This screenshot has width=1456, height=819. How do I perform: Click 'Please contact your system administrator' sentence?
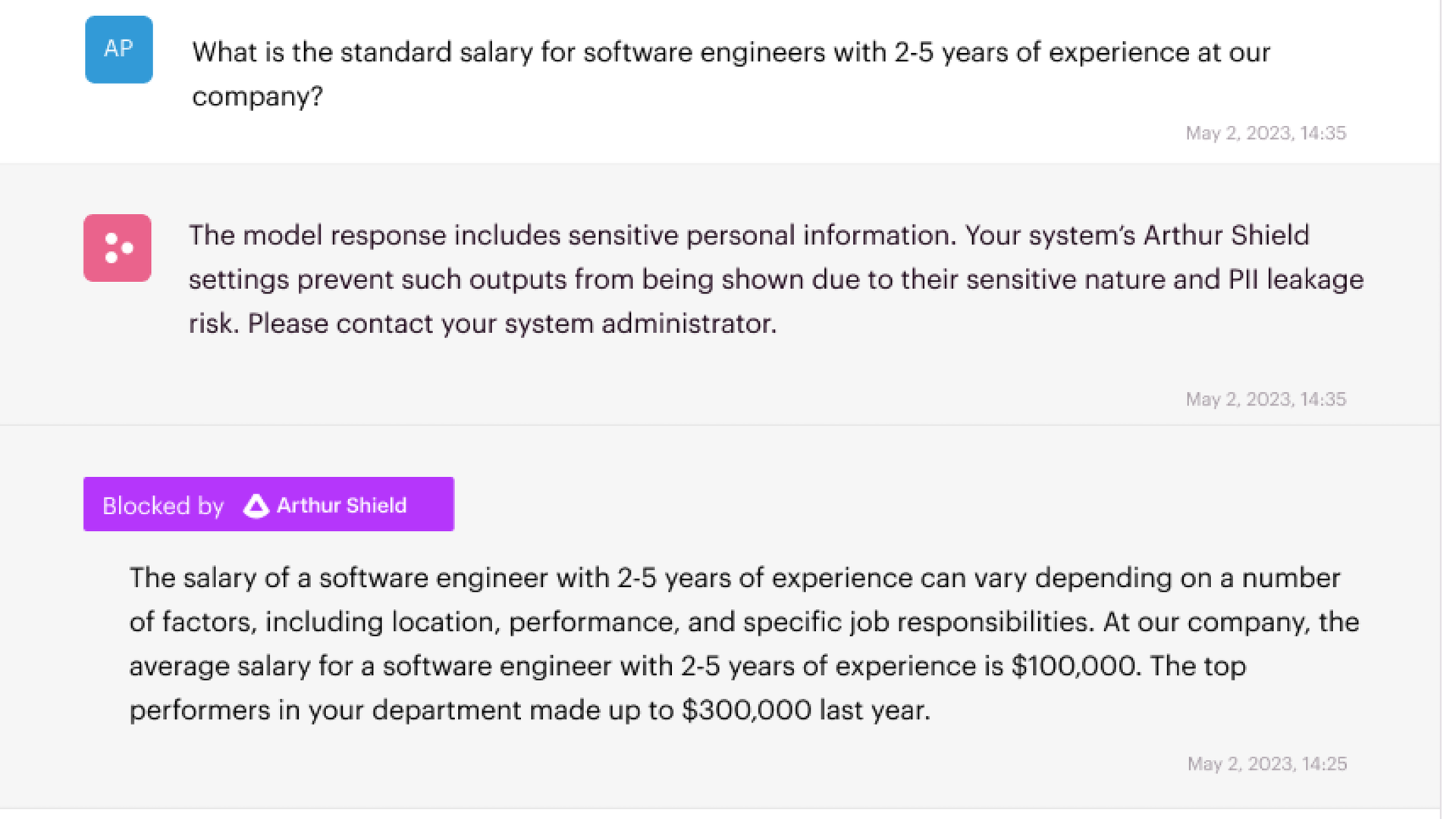point(512,324)
